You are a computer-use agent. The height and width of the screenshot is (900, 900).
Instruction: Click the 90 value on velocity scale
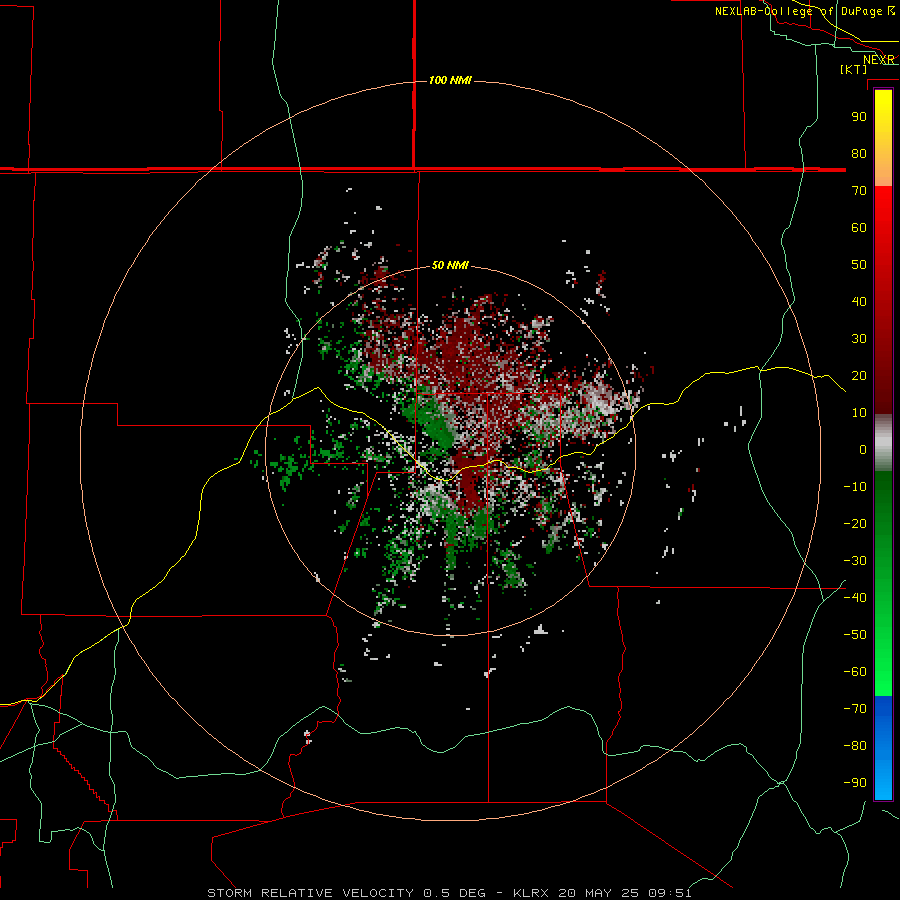tap(859, 117)
